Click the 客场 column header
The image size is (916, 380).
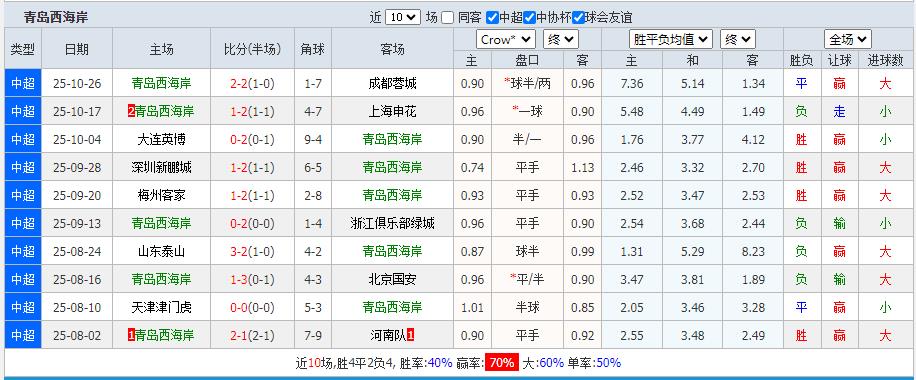(392, 49)
